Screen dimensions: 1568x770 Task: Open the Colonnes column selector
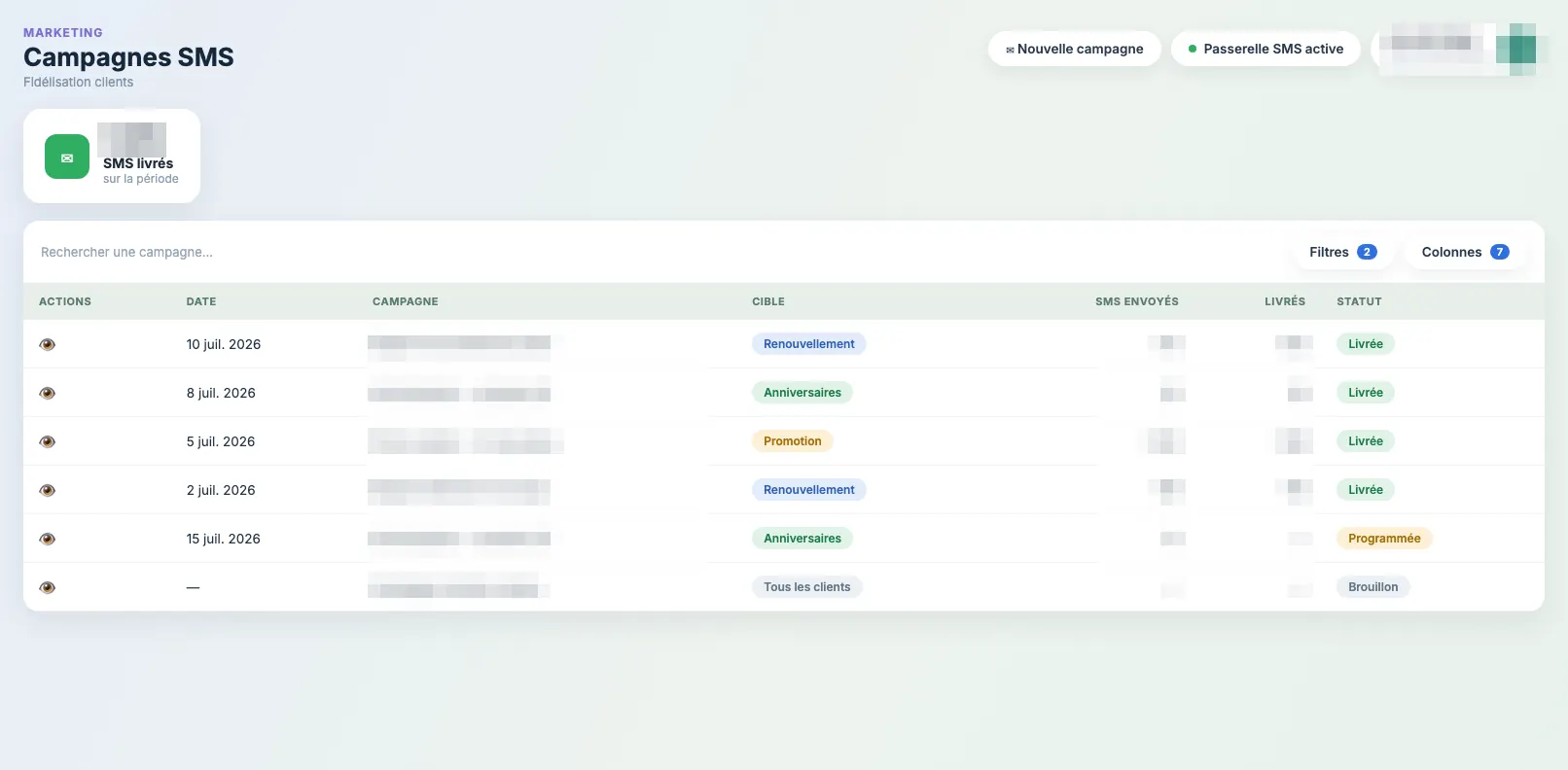(x=1465, y=252)
